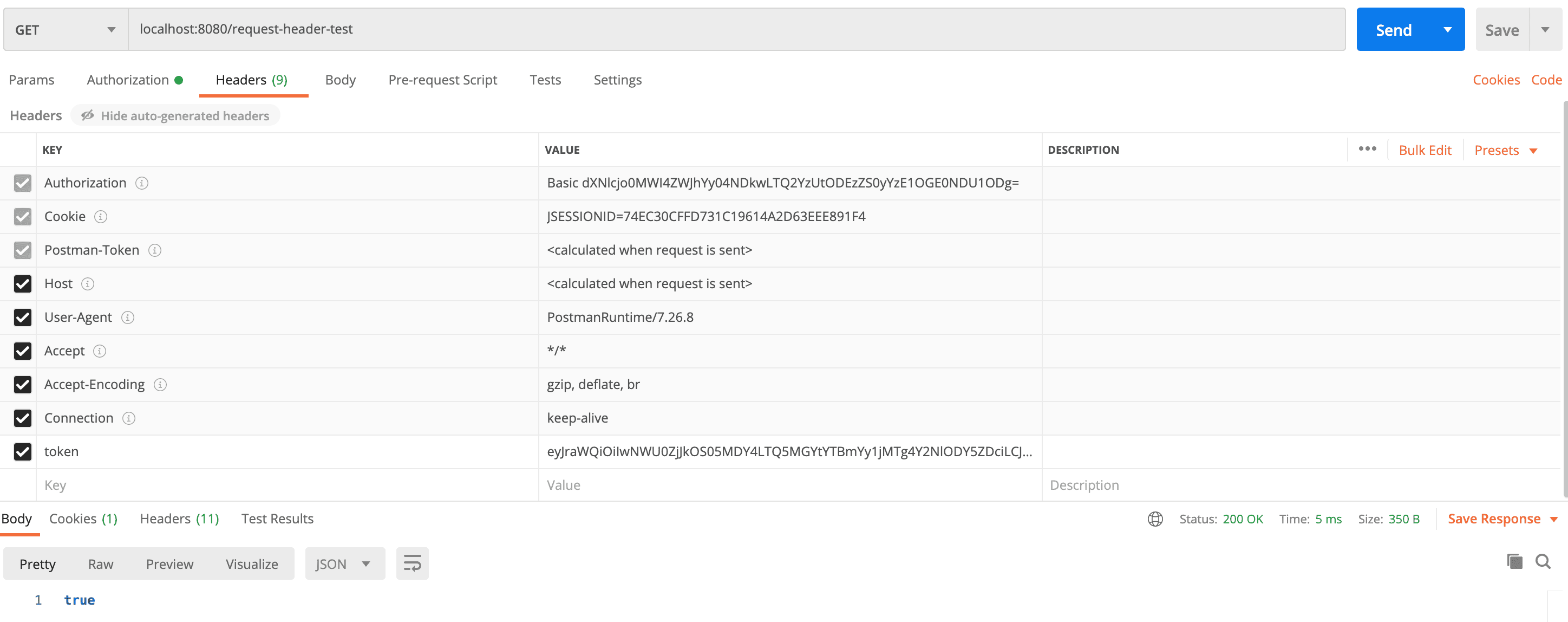Click info icon next to Authorization header

[x=142, y=183]
